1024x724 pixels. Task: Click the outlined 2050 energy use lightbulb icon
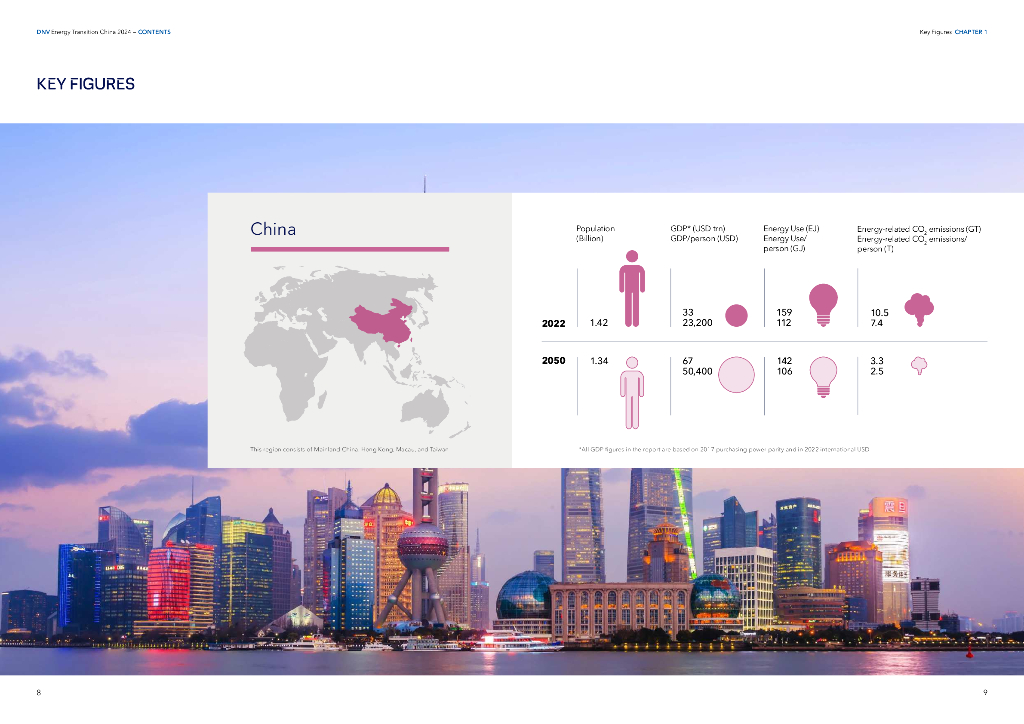click(x=823, y=377)
